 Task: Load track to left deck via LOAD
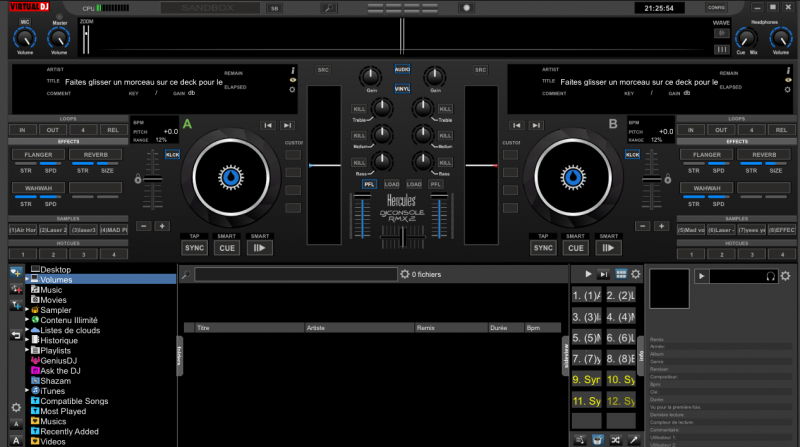[x=391, y=184]
